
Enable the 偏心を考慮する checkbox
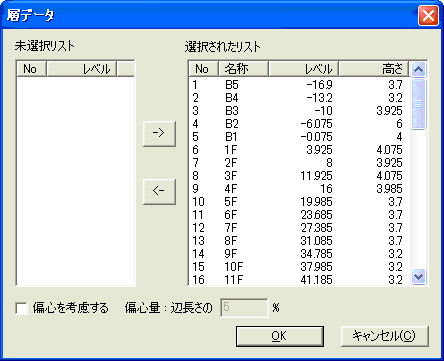[22, 308]
